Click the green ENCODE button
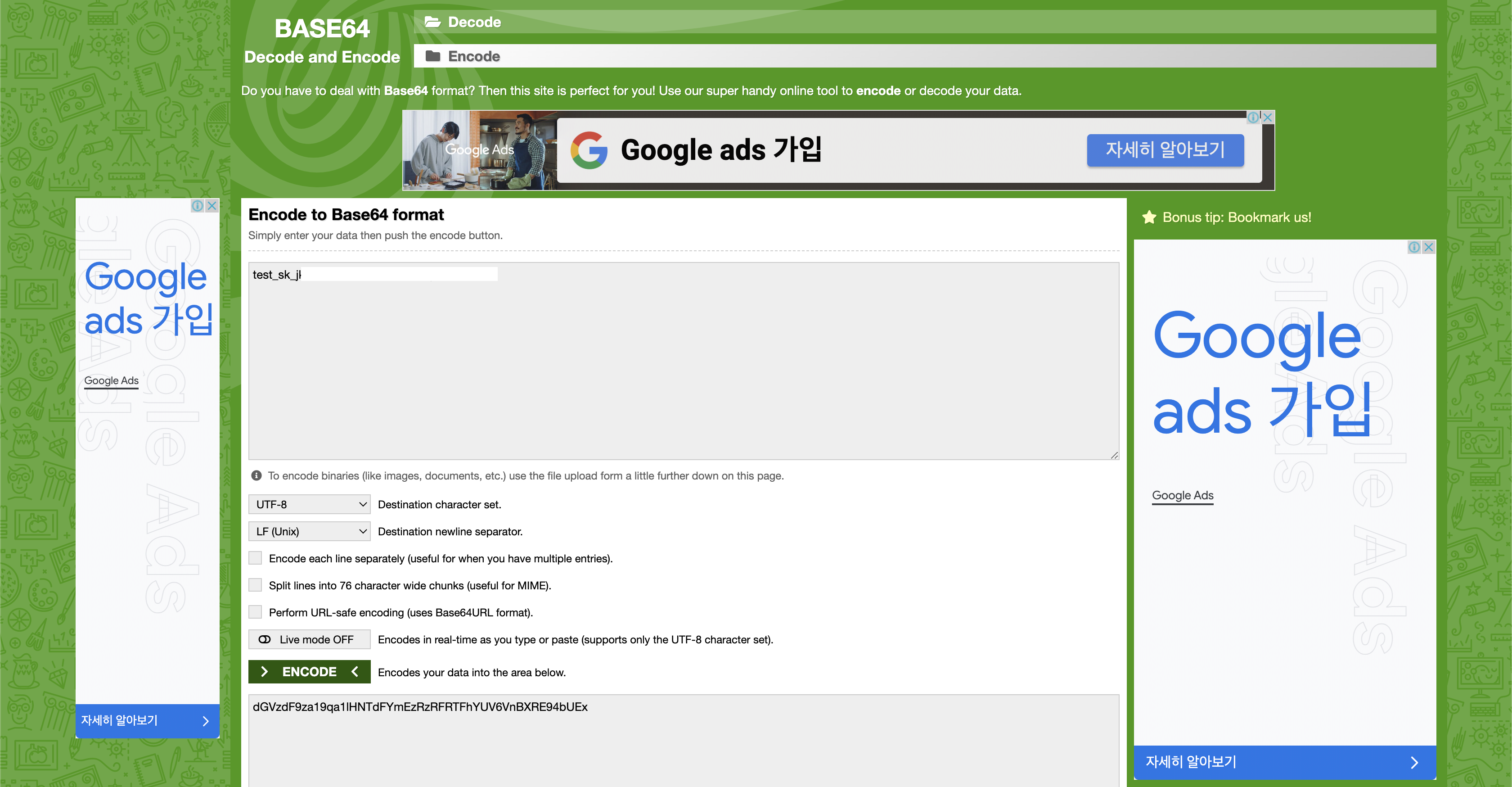Viewport: 1512px width, 787px height. pos(309,672)
